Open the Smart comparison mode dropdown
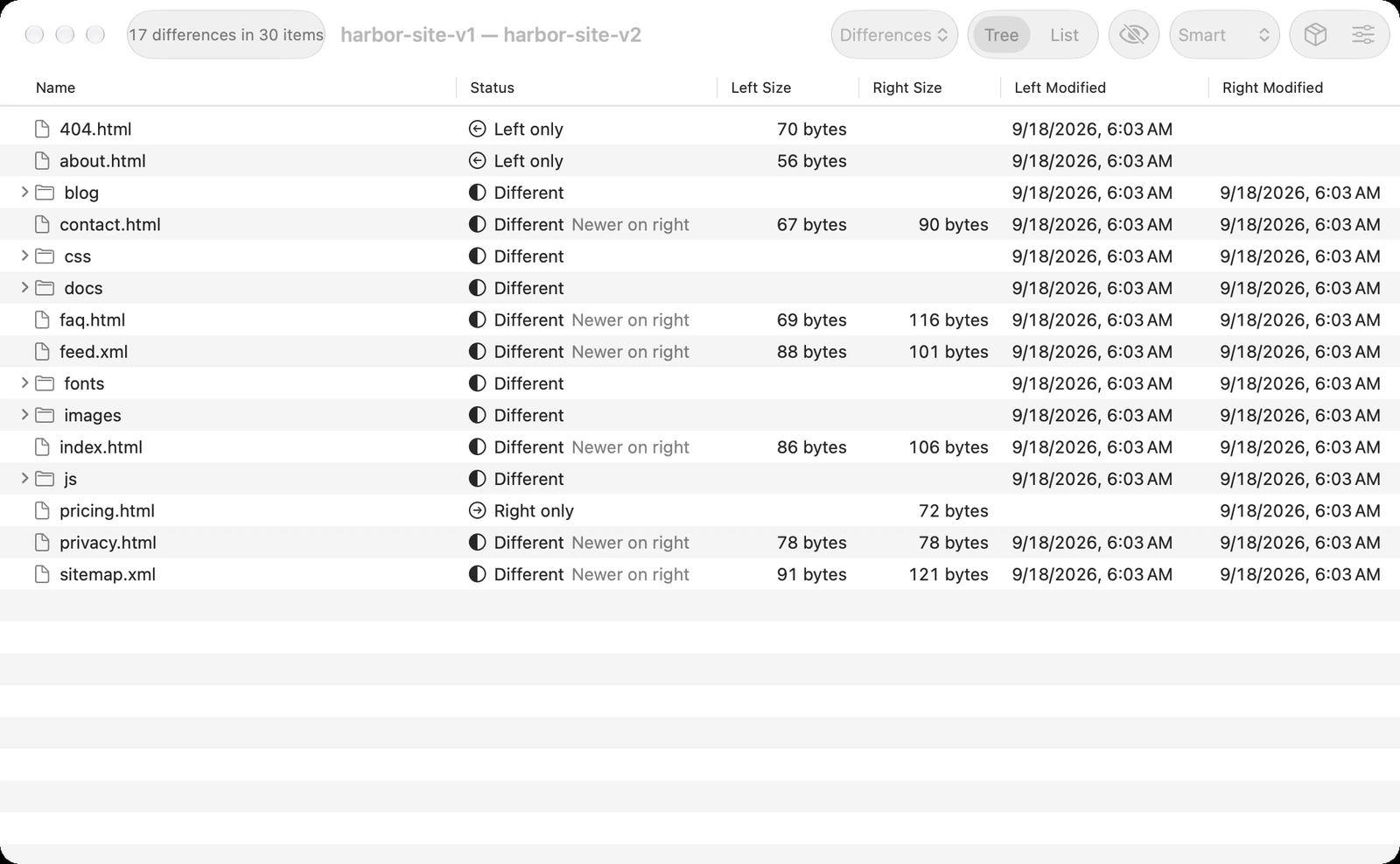The image size is (1400, 864). coord(1224,35)
